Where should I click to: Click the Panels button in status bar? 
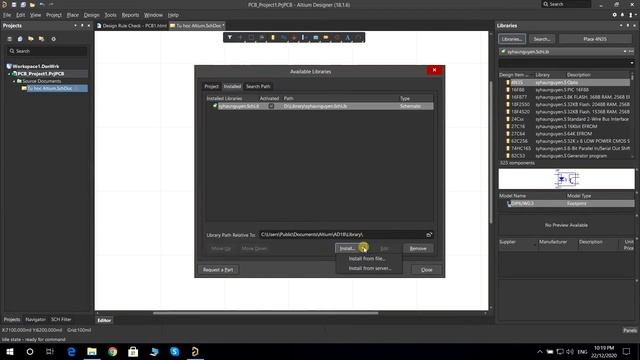pyautogui.click(x=630, y=330)
